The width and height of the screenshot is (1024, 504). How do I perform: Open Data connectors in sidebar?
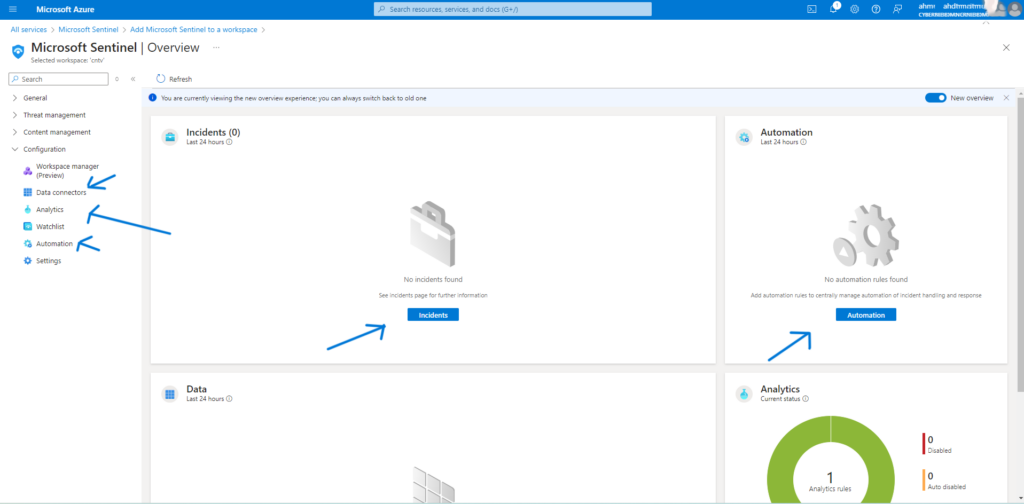(x=61, y=192)
